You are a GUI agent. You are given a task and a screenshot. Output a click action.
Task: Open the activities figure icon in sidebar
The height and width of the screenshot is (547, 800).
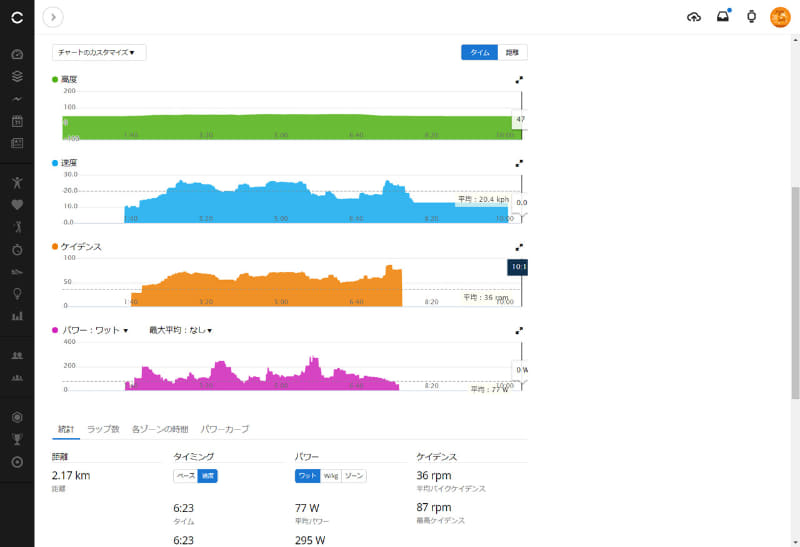(x=17, y=182)
